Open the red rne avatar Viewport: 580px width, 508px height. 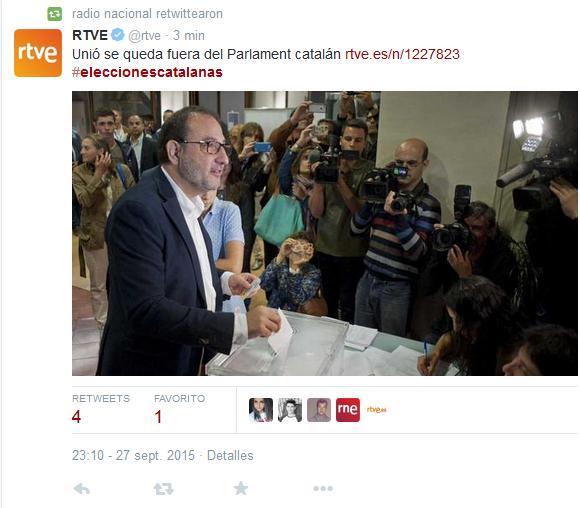348,410
